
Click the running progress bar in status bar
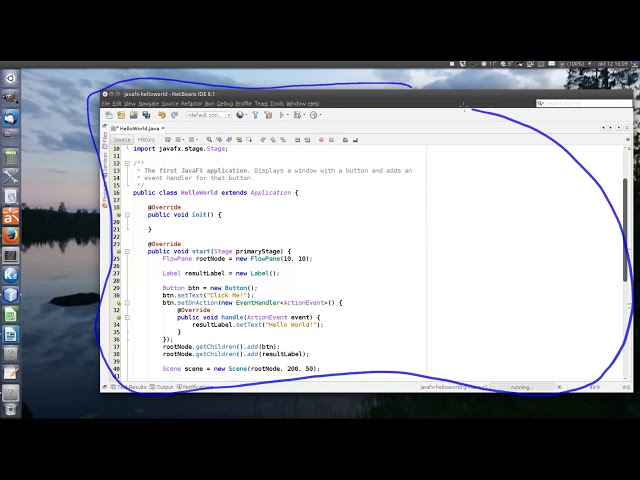pos(522,387)
